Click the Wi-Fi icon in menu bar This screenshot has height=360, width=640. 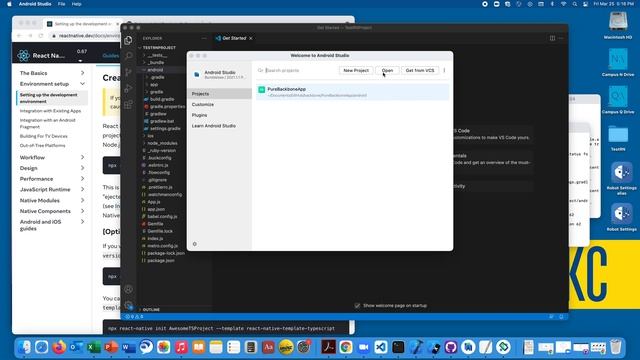tap(563, 4)
